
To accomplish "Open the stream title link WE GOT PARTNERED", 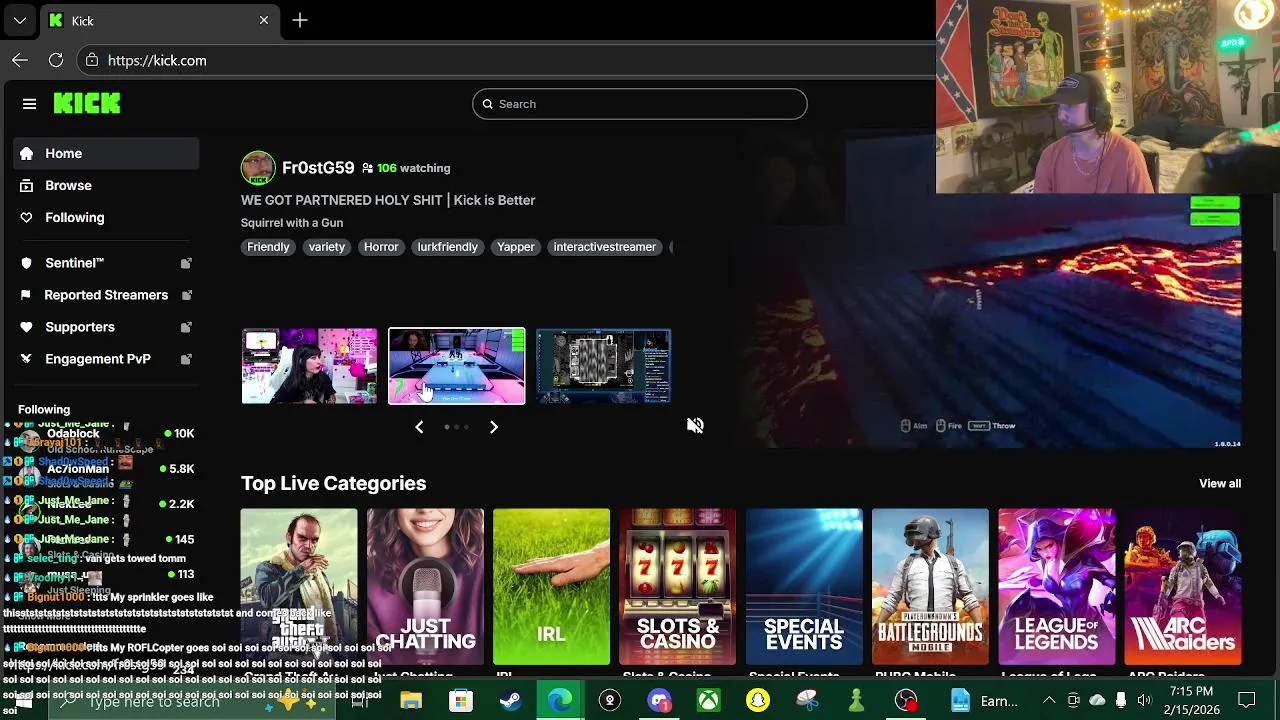I will (x=388, y=200).
